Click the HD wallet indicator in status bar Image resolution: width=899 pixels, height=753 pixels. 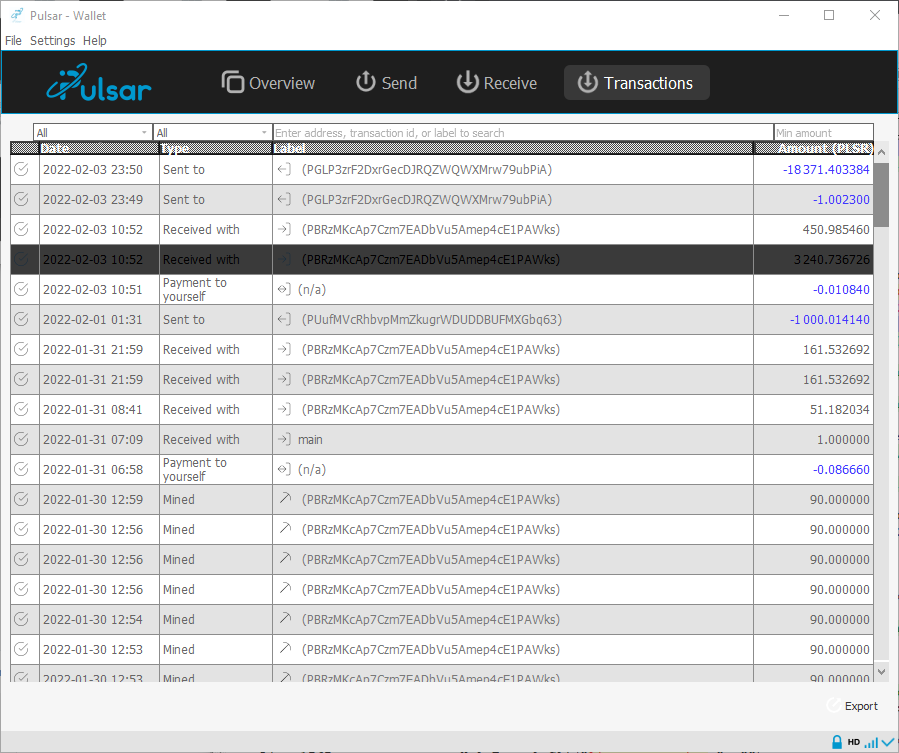[x=854, y=742]
